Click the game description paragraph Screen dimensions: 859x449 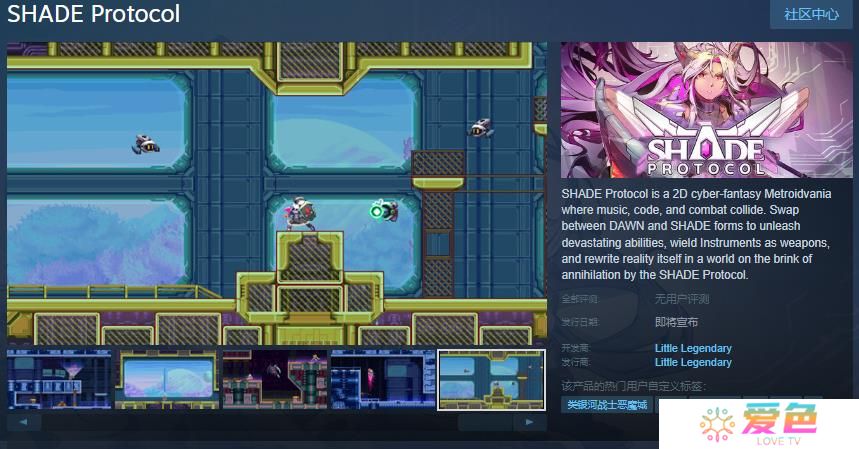click(x=696, y=234)
